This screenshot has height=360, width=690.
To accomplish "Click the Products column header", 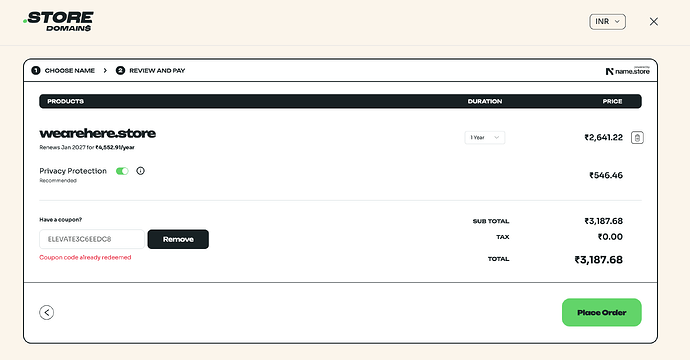I will pyautogui.click(x=66, y=101).
